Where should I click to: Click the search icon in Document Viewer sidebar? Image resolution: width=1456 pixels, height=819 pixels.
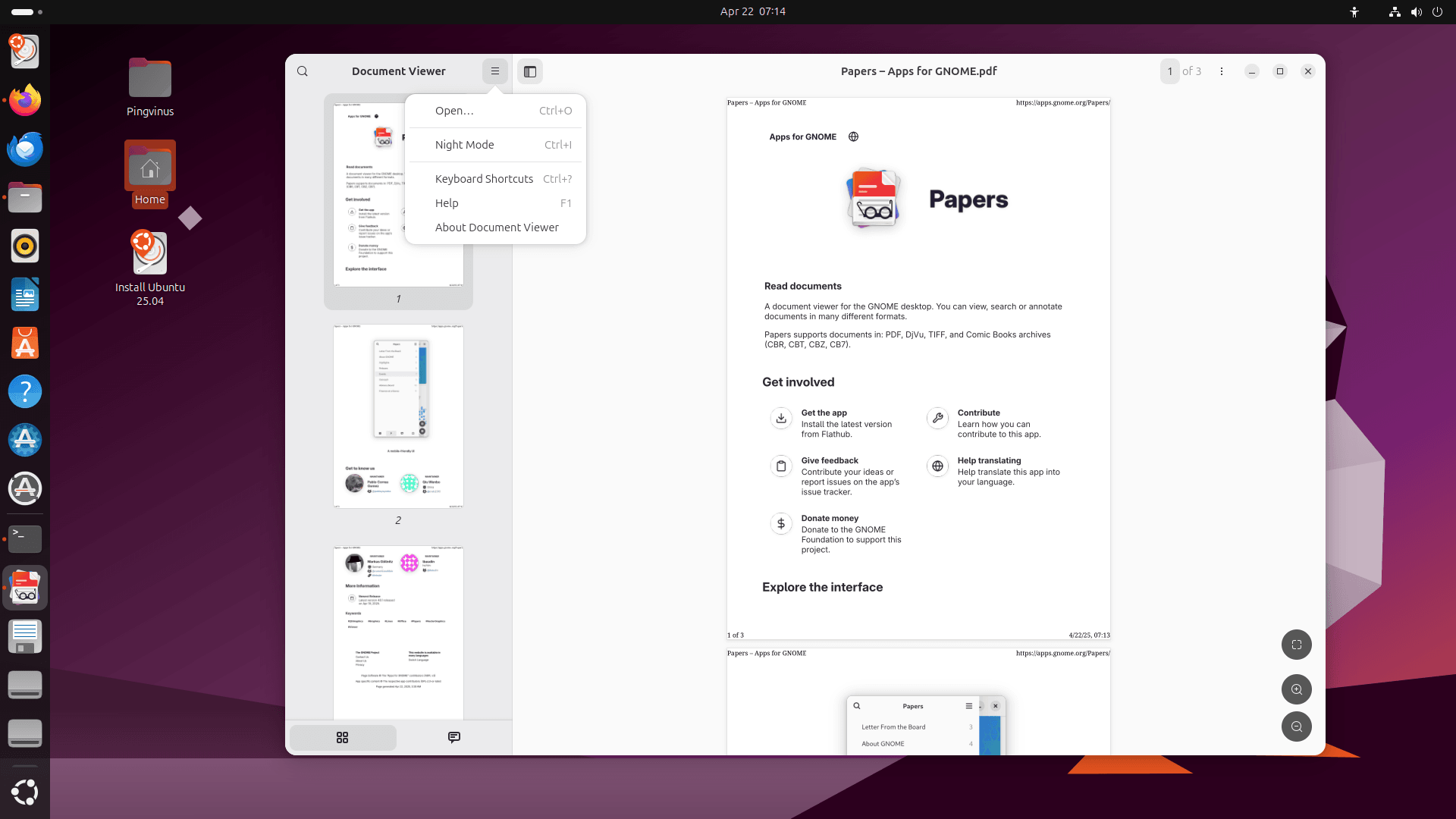click(303, 71)
